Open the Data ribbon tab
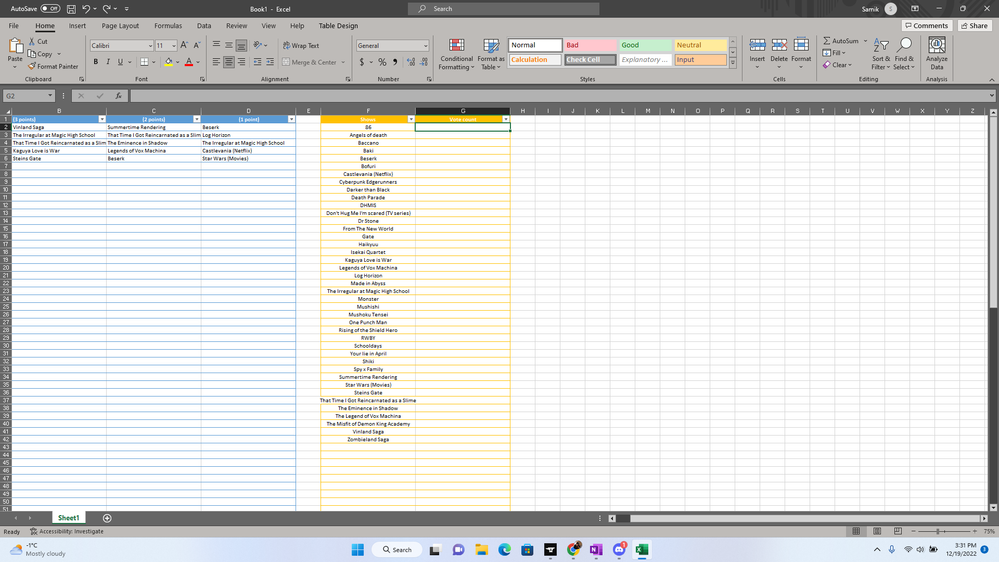 coord(204,25)
